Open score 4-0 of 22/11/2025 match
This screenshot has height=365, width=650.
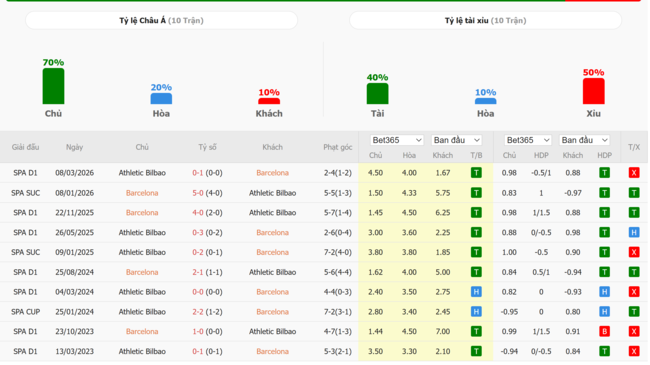[198, 213]
